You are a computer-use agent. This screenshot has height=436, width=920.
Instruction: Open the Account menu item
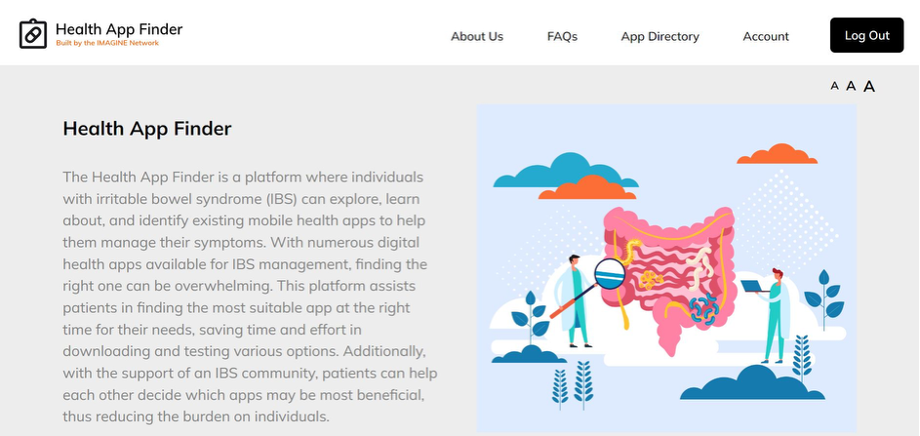[x=766, y=36]
